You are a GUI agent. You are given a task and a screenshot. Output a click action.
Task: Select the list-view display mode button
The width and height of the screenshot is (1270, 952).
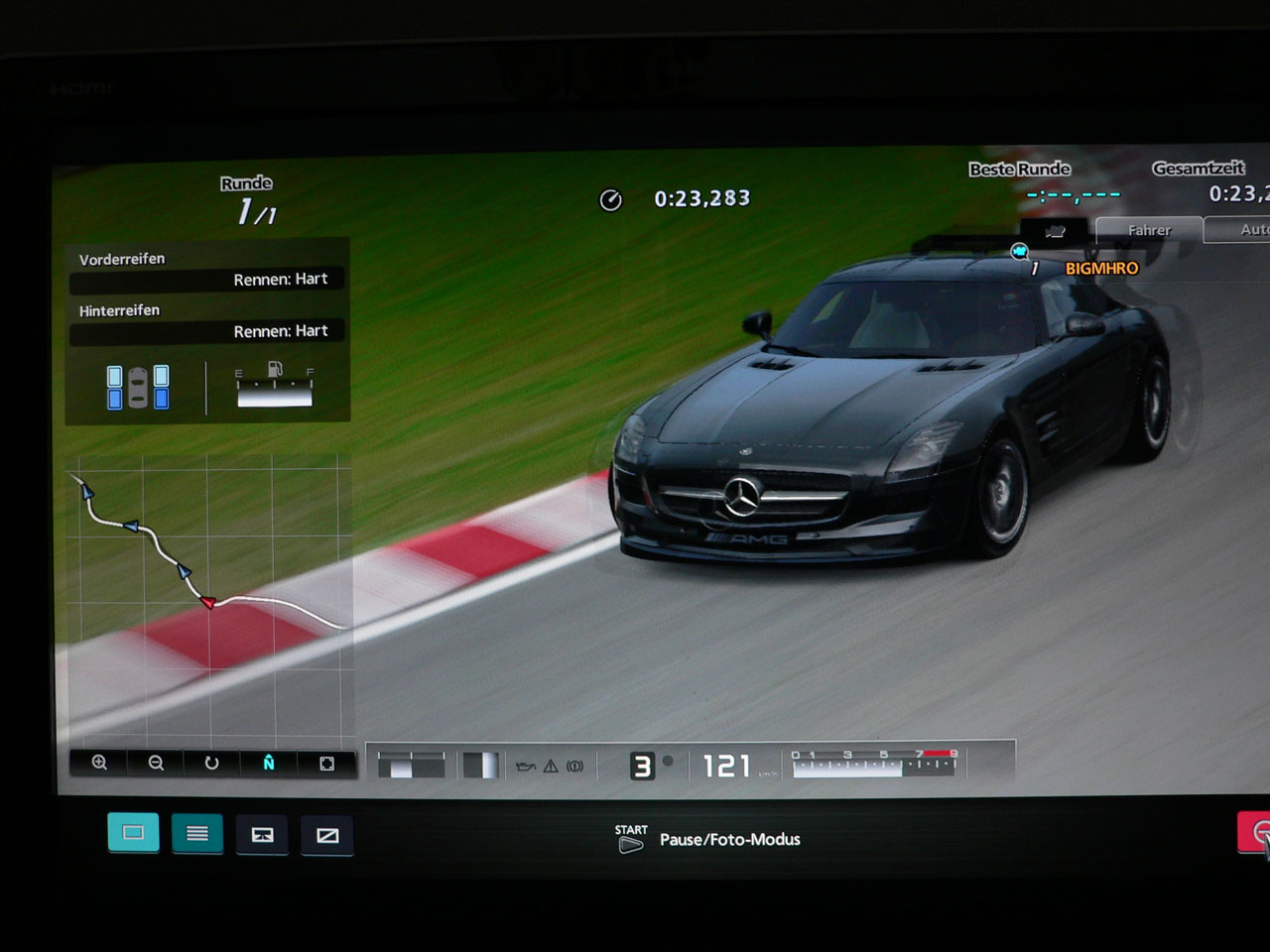pos(197,834)
